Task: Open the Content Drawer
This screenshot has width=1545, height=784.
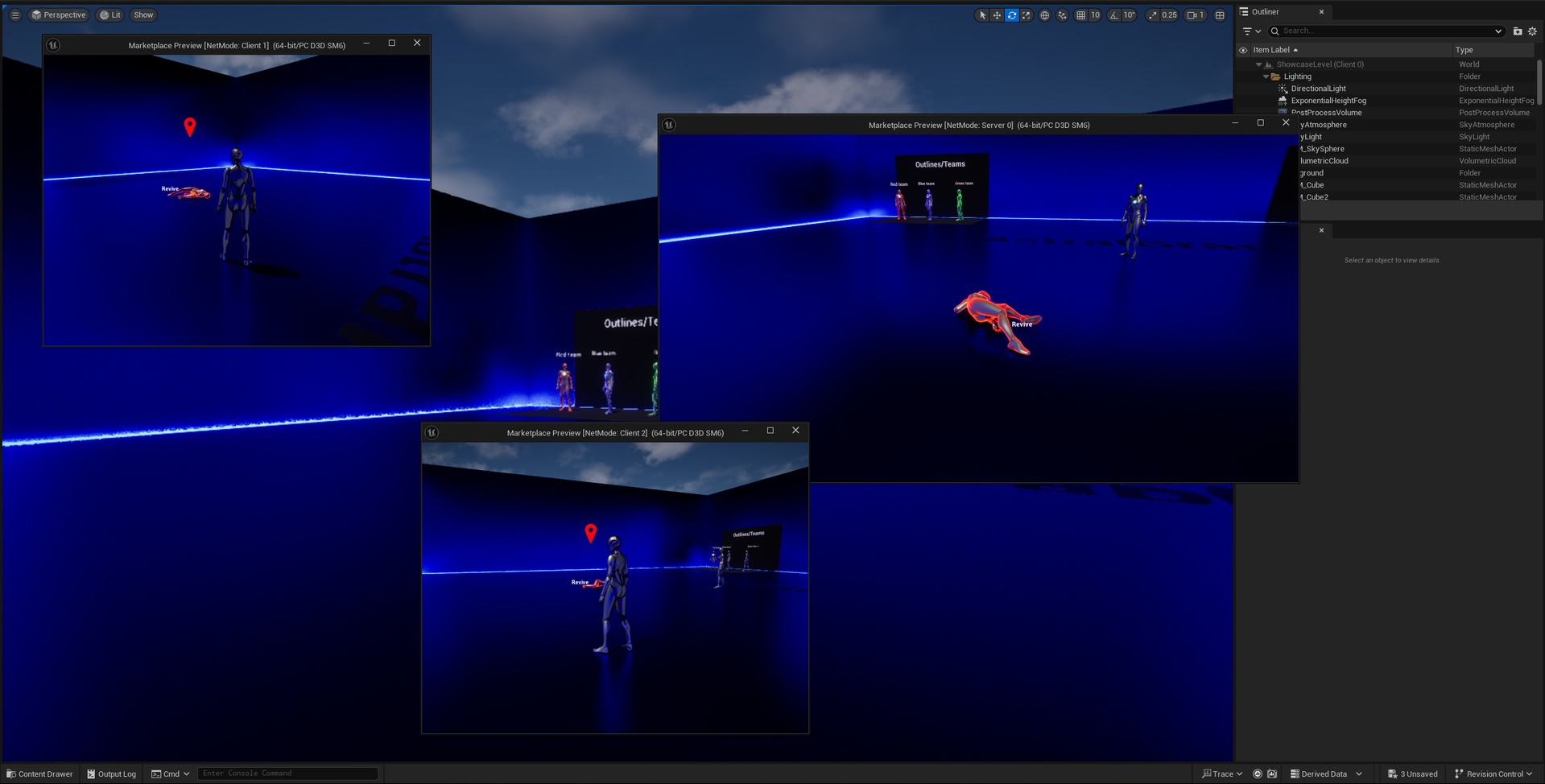Action: point(39,774)
